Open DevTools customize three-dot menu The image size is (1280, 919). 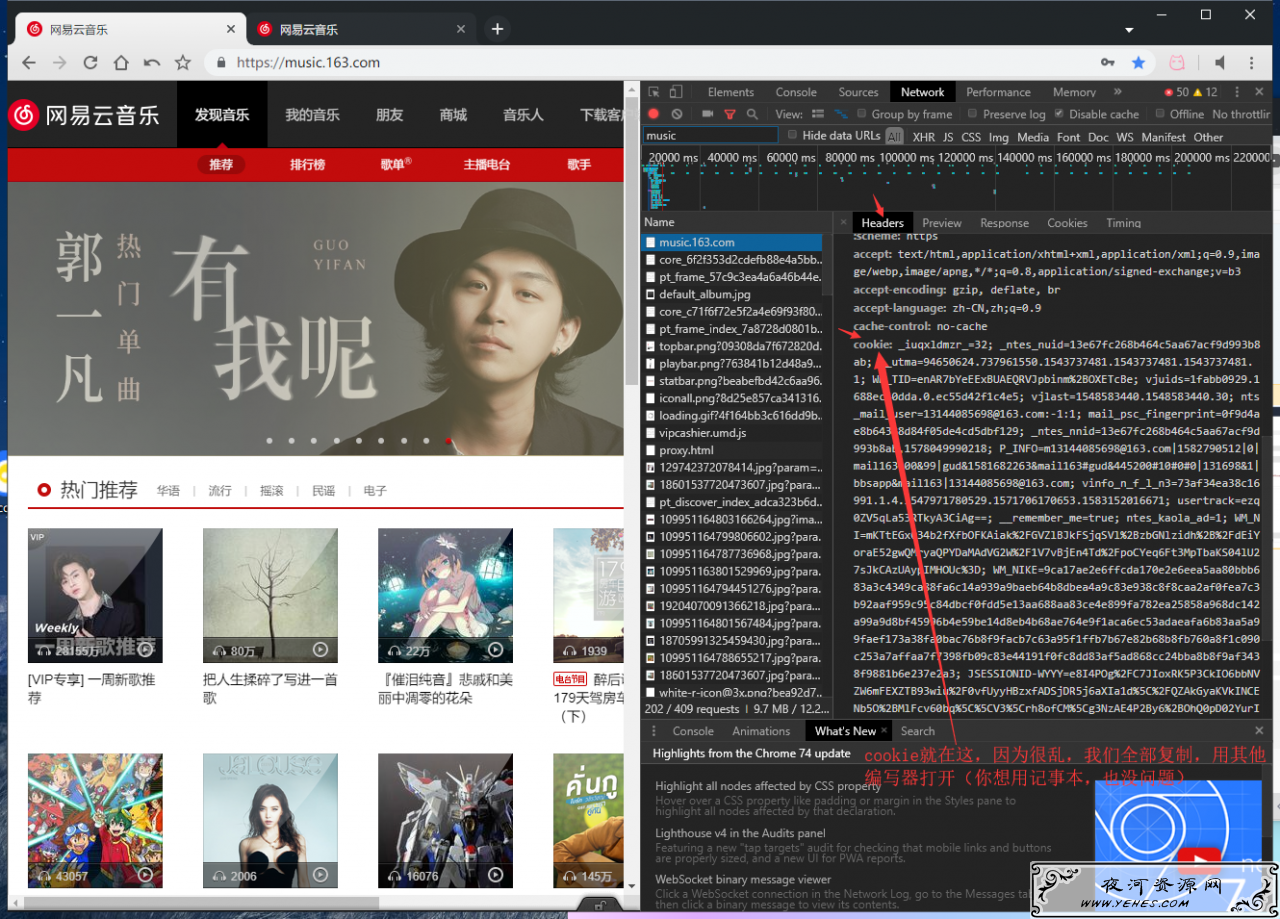pos(1239,92)
